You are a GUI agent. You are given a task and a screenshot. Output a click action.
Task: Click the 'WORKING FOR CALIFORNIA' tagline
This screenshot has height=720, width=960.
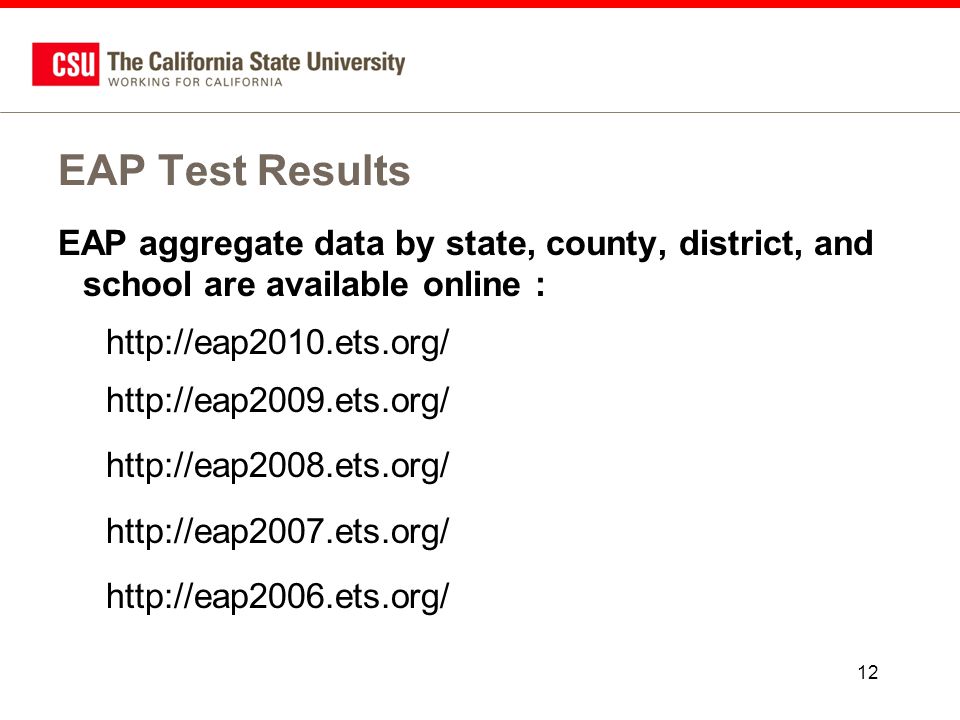195,82
